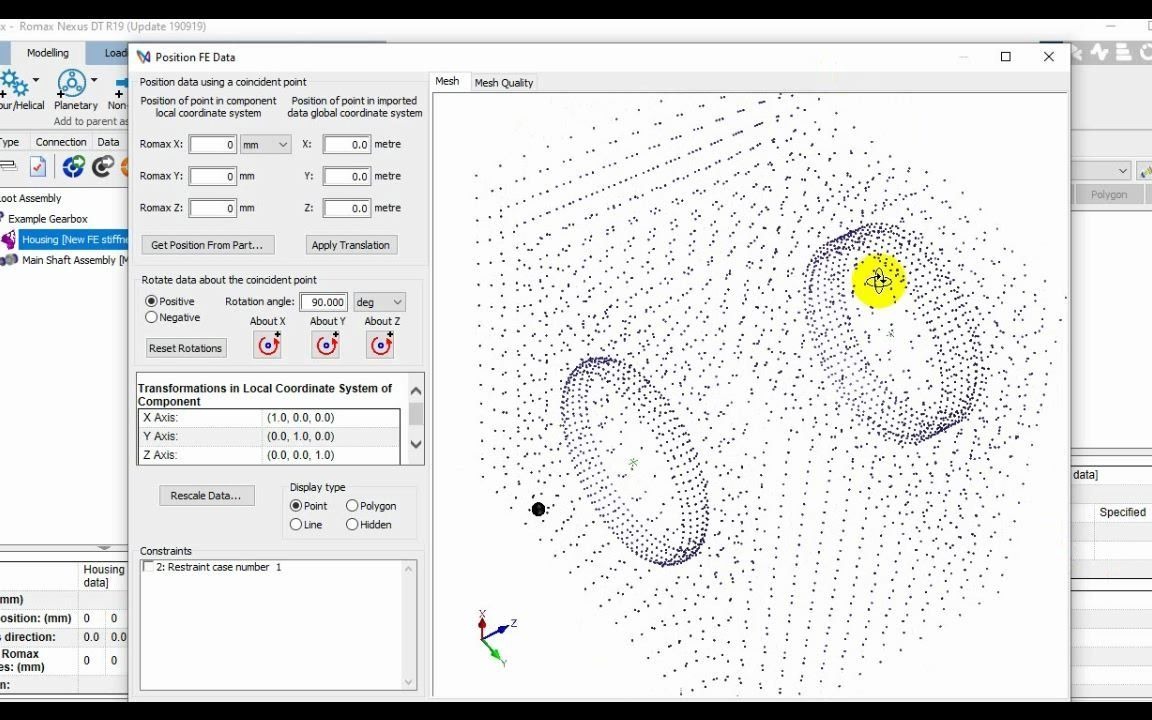Click the Y Axis row value (0.0, 1.0, 0.0)

(300, 436)
